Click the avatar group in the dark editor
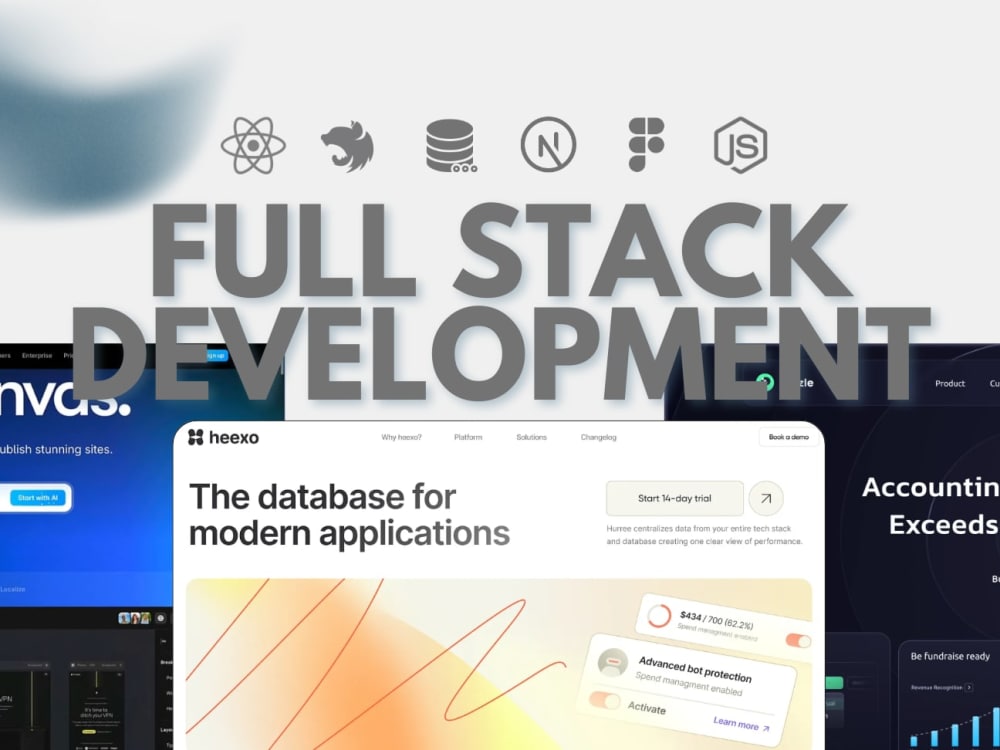This screenshot has height=750, width=1000. point(135,618)
